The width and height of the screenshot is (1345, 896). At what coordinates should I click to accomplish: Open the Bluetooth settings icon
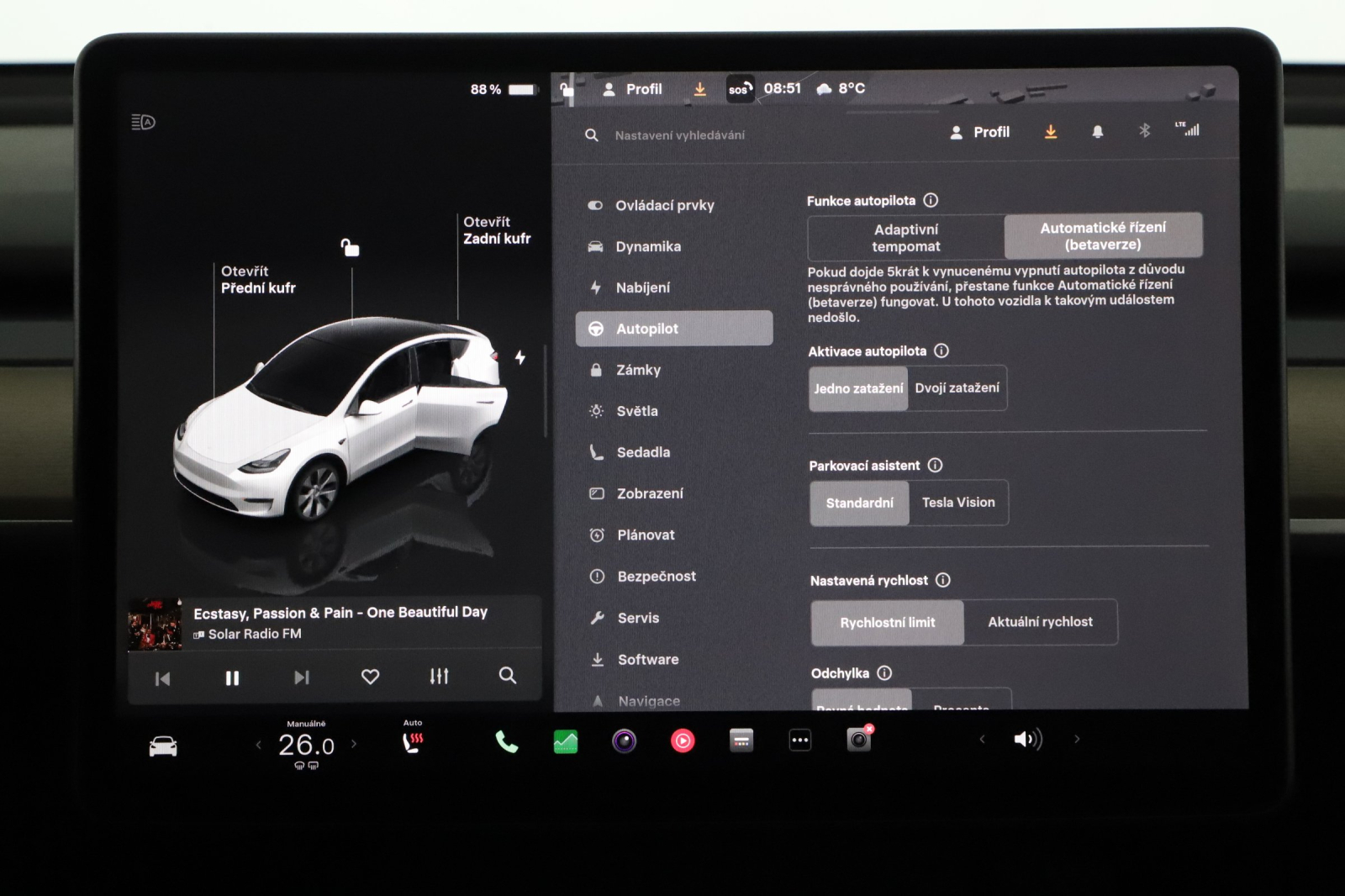(1144, 131)
